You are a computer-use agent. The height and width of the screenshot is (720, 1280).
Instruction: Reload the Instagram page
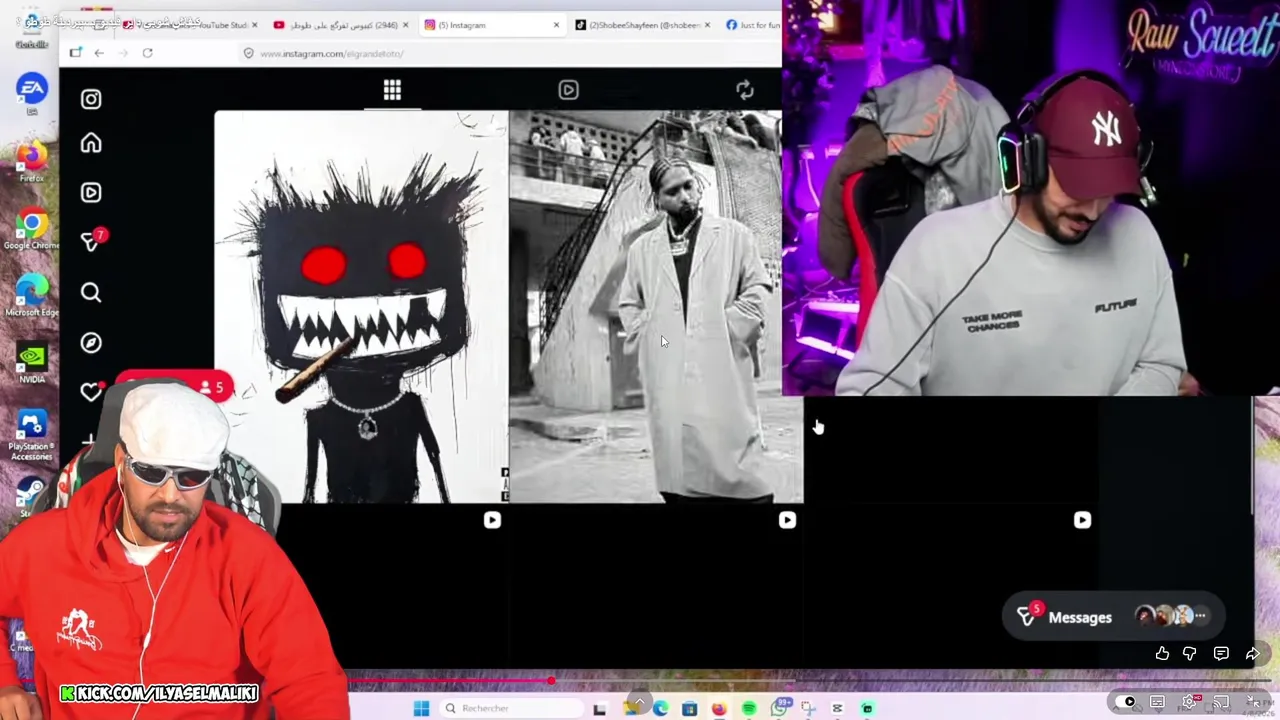click(147, 53)
